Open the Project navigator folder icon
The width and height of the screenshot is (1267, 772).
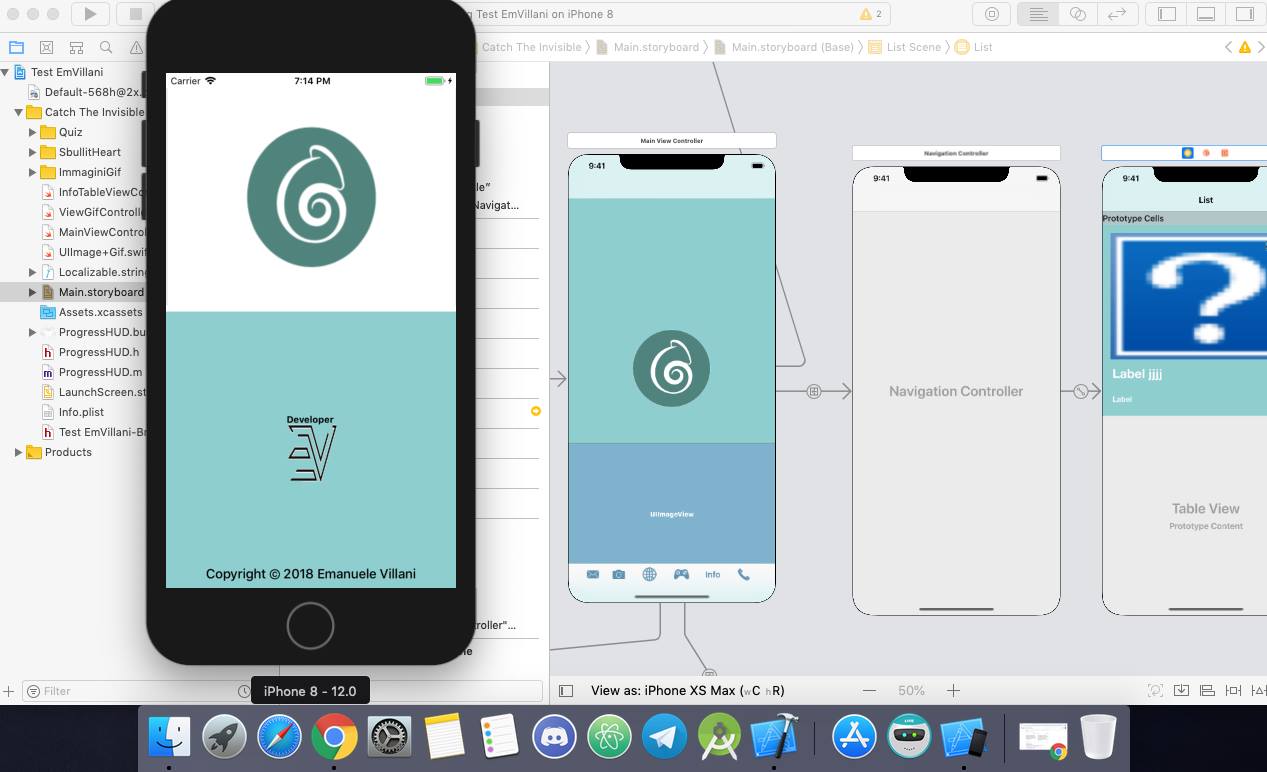point(15,47)
